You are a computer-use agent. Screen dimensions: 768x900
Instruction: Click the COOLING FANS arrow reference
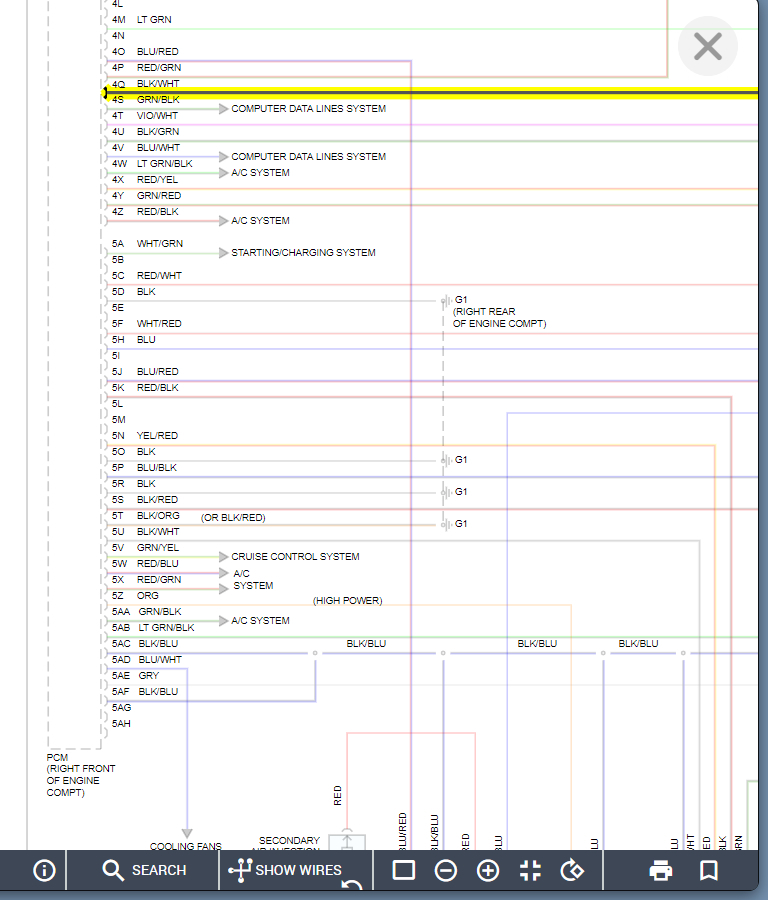pyautogui.click(x=187, y=833)
